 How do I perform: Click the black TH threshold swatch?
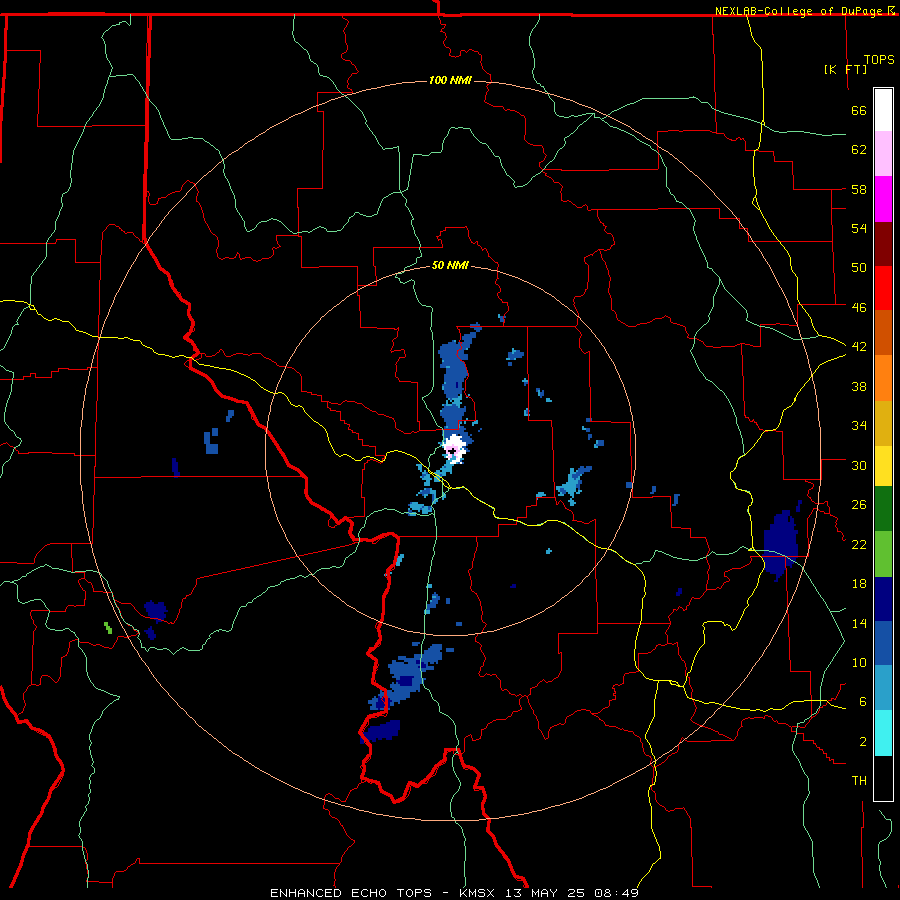[x=883, y=778]
